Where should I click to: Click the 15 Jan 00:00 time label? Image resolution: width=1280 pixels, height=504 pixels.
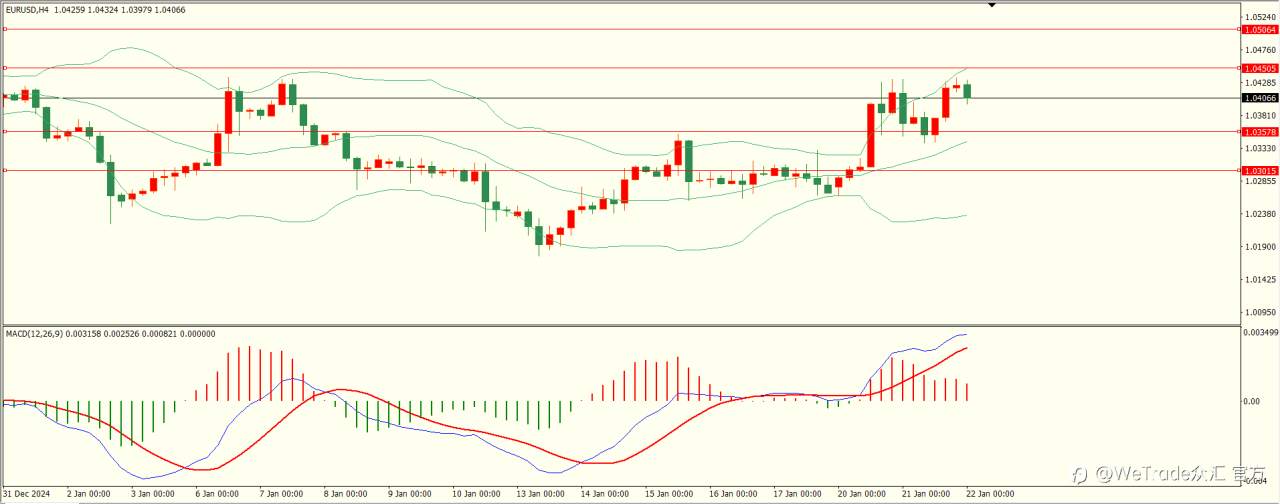(x=668, y=494)
